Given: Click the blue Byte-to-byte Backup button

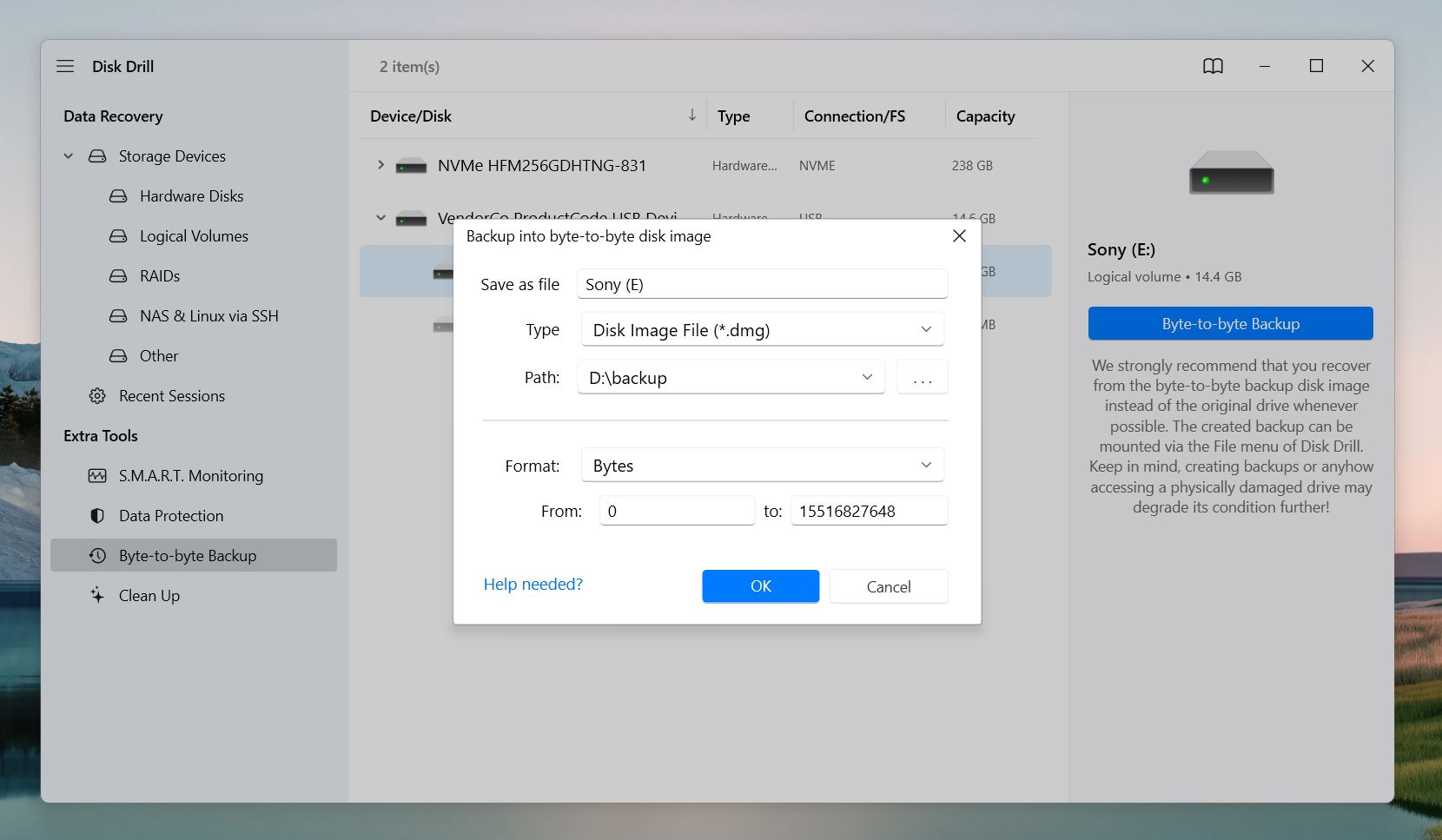Looking at the screenshot, I should (x=1230, y=323).
